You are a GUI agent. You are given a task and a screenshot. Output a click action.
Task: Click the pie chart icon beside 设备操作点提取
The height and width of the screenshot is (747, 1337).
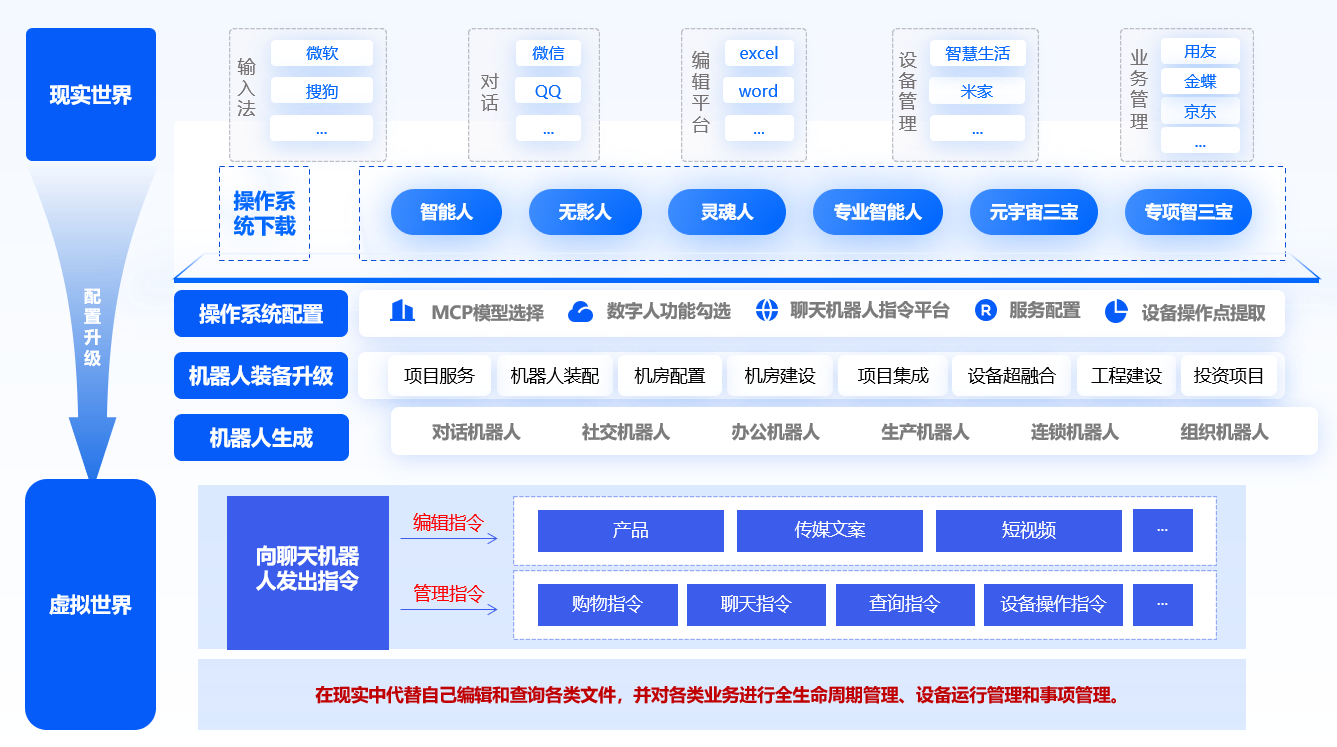(1116, 312)
